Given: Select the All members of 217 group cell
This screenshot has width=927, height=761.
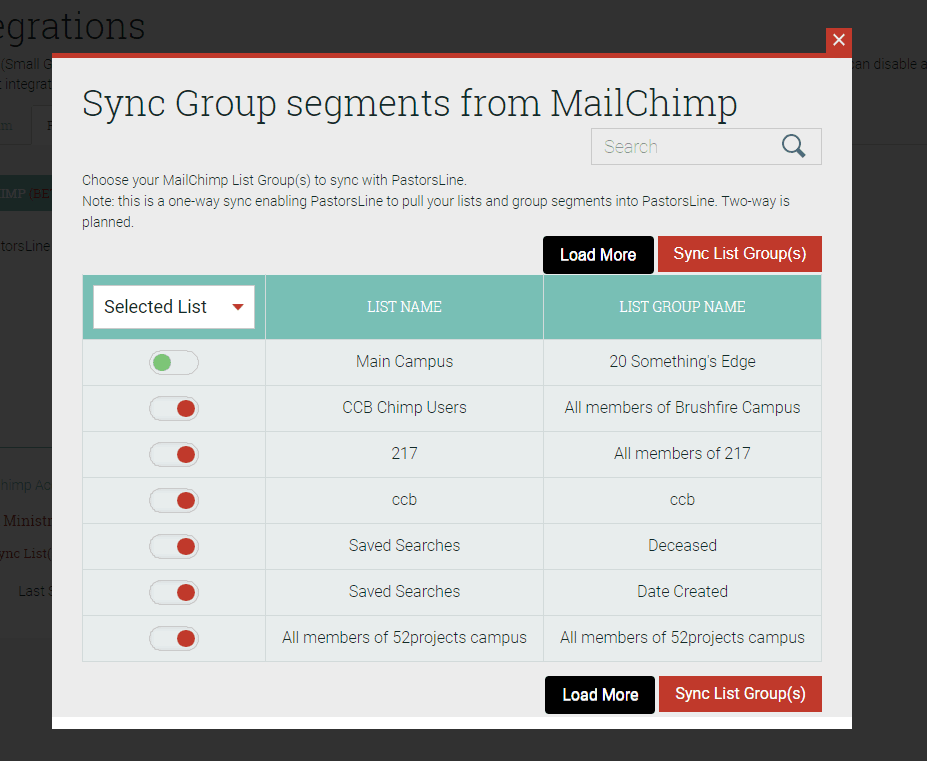Looking at the screenshot, I should coord(682,454).
